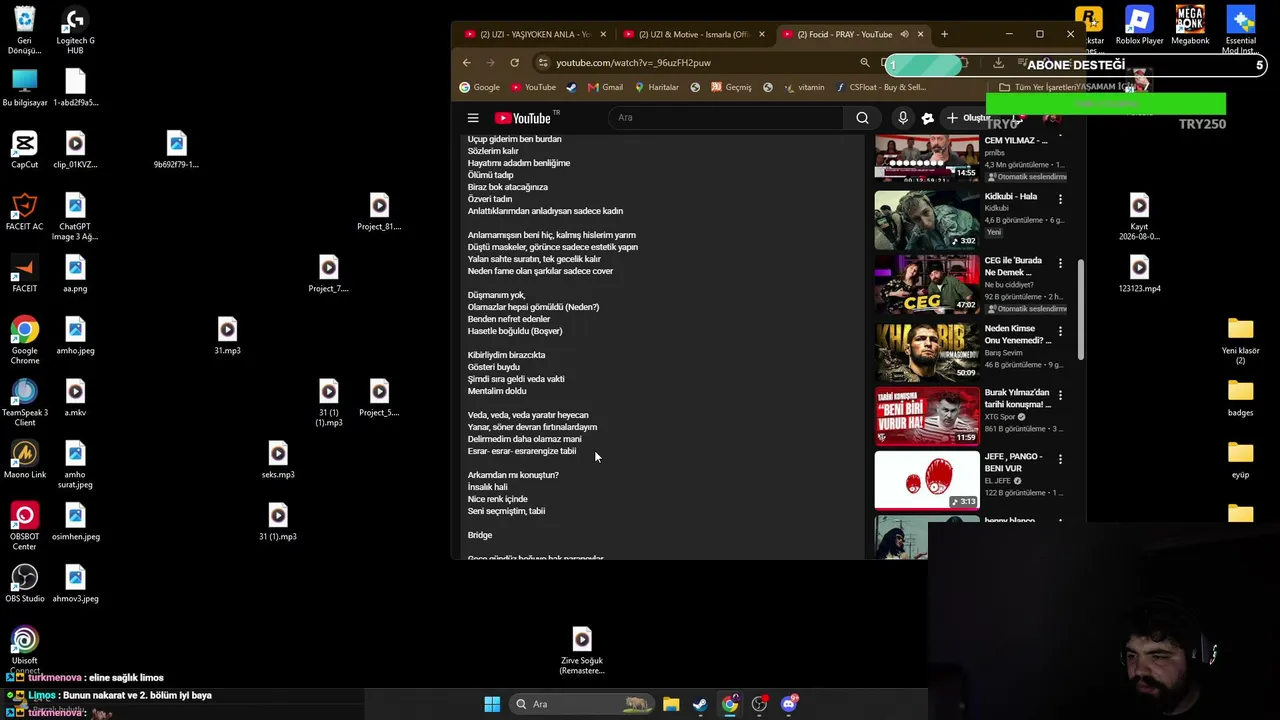This screenshot has height=720, width=1280.
Task: Open the Recycle Bin desktop icon
Action: point(24,30)
